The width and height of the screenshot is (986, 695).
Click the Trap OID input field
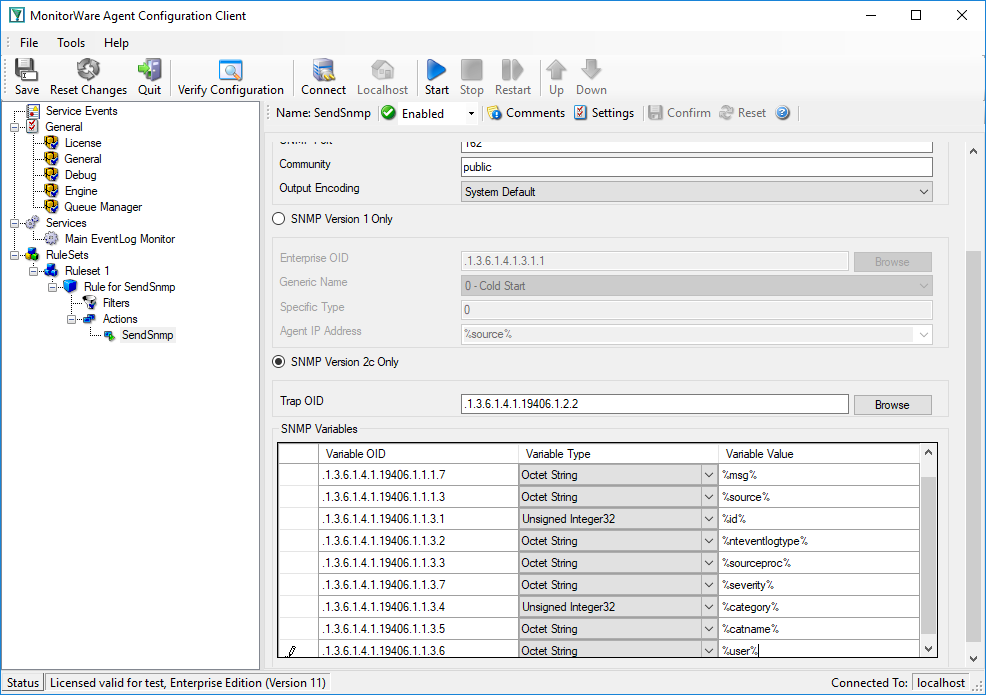[655, 404]
